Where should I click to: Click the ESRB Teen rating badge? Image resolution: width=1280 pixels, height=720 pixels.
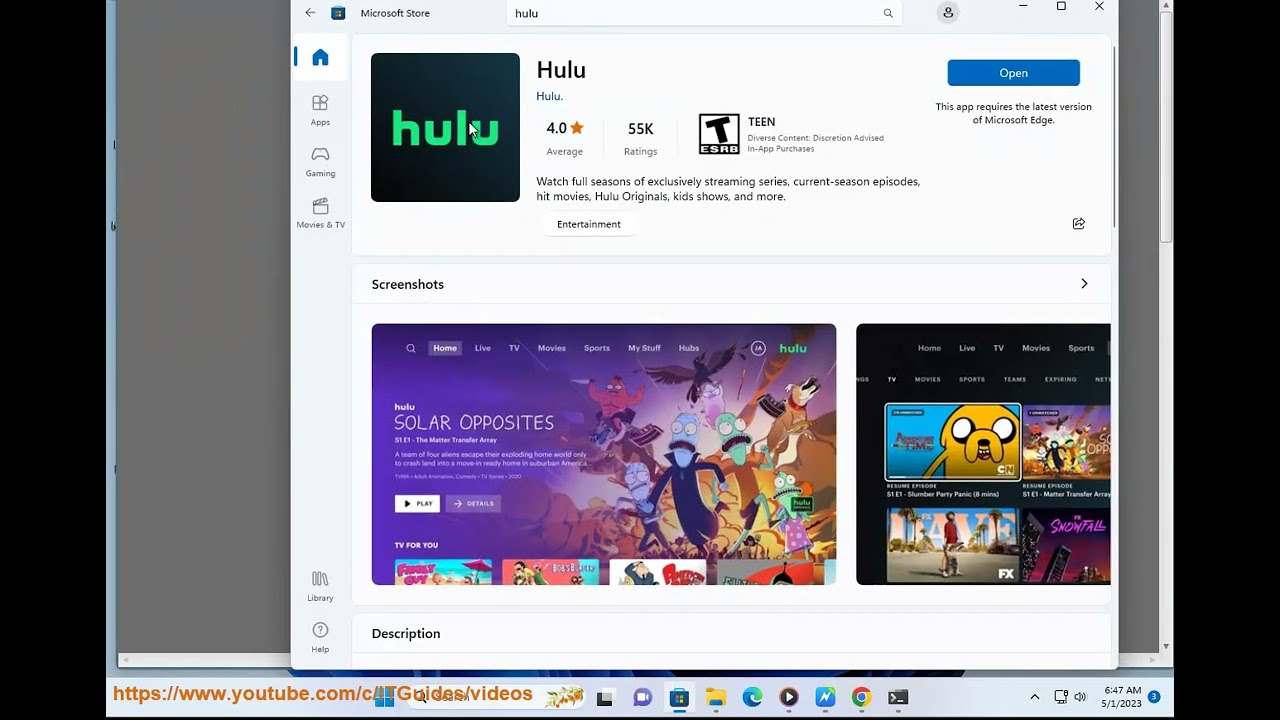click(719, 134)
